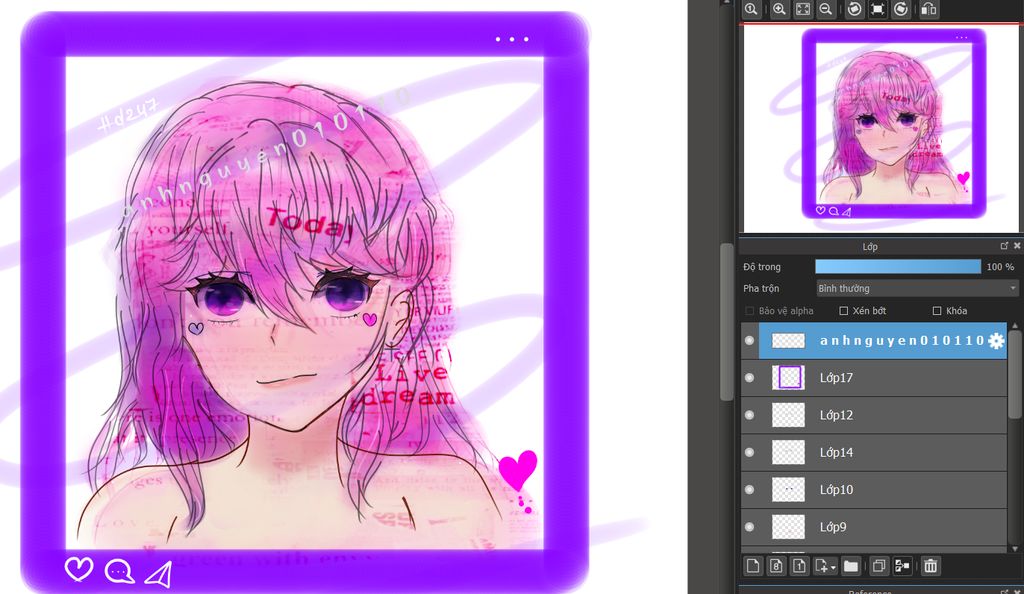This screenshot has width=1024, height=594.
Task: Click the Lớp10 layer thumbnail
Action: coord(788,489)
